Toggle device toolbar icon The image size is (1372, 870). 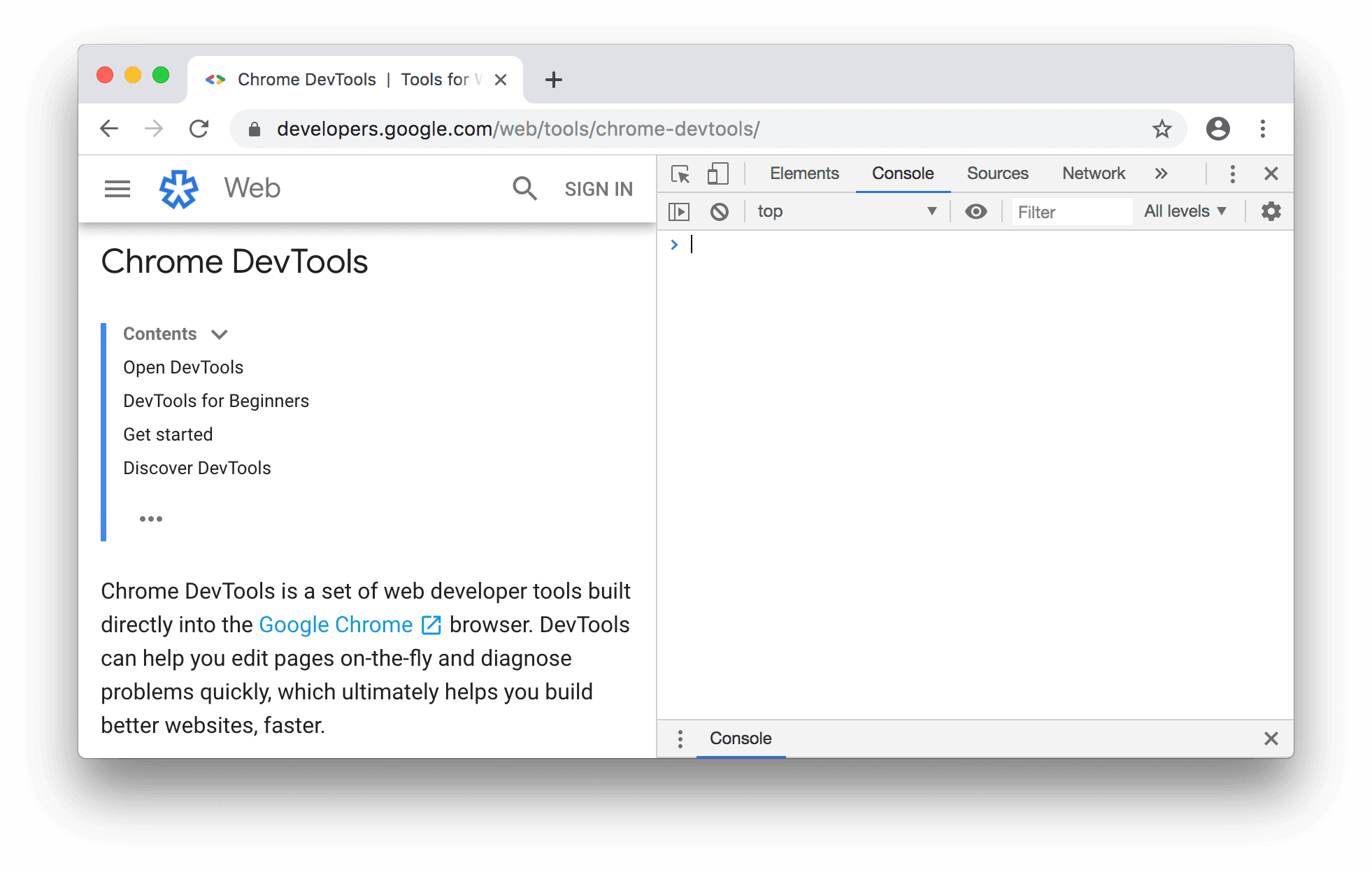click(718, 172)
